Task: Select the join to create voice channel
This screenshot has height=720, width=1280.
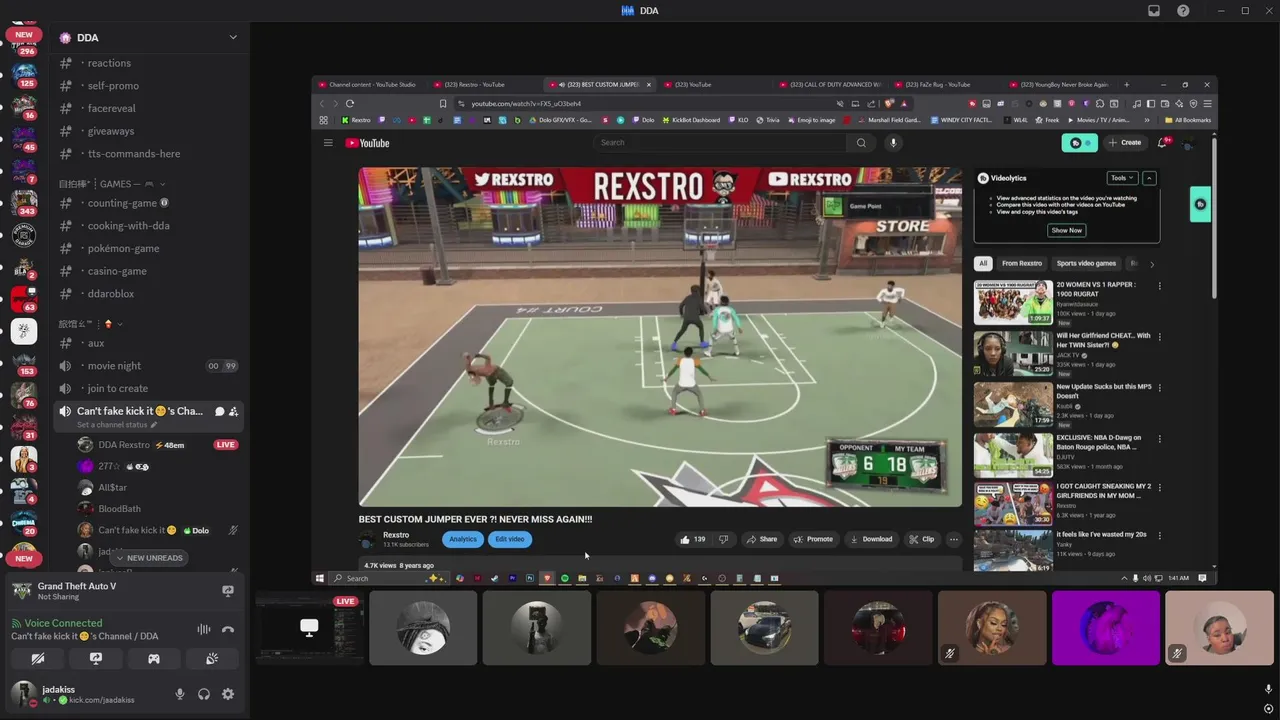Action: click(148, 388)
